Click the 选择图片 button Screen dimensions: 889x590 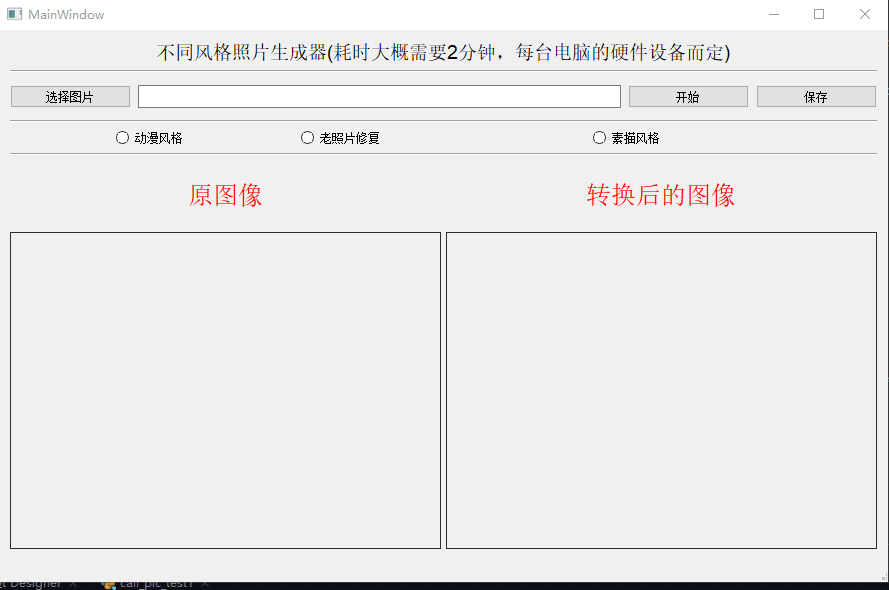pyautogui.click(x=69, y=96)
